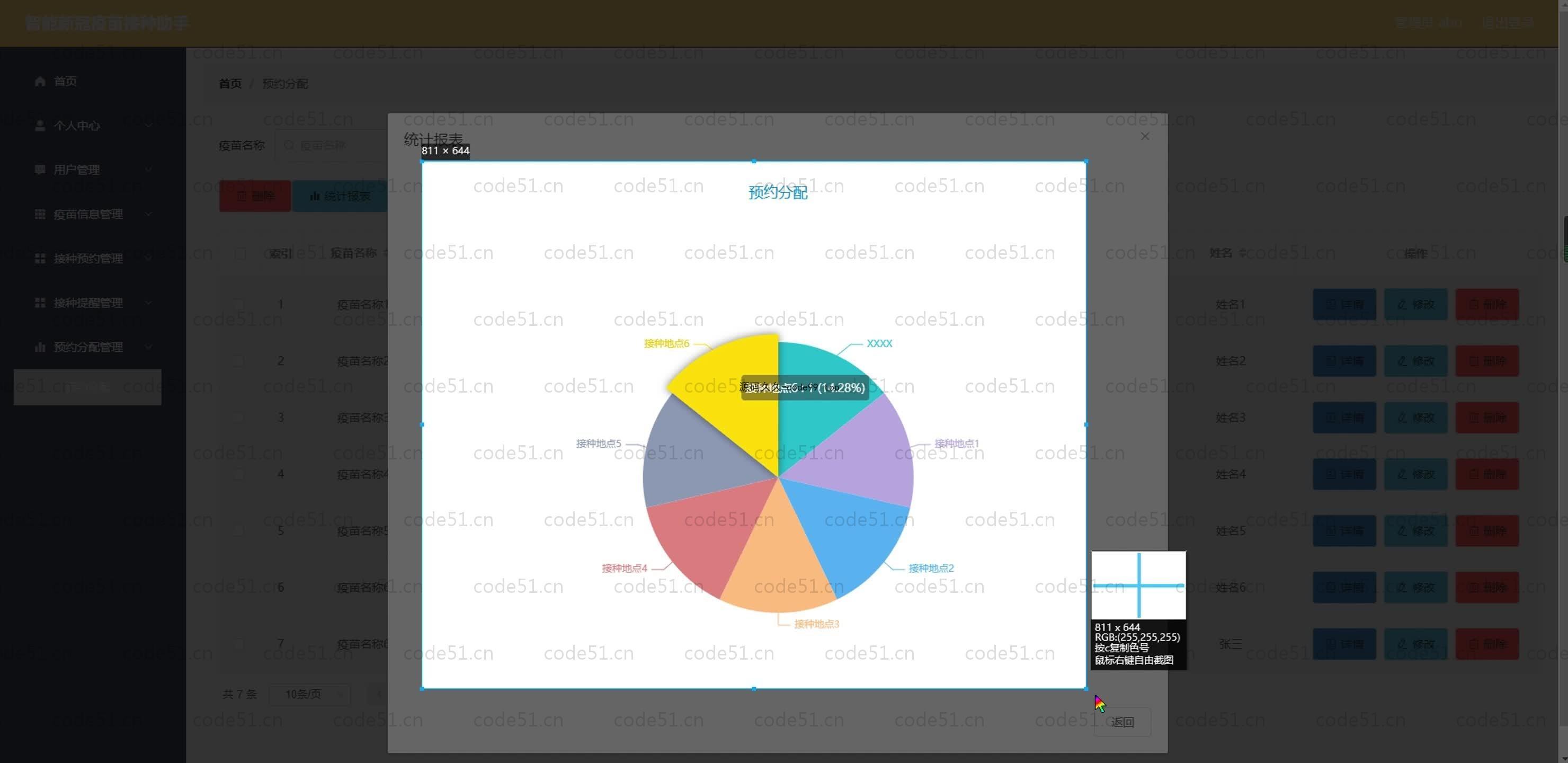Click 详情 button for 姓名5 row

pos(1344,531)
